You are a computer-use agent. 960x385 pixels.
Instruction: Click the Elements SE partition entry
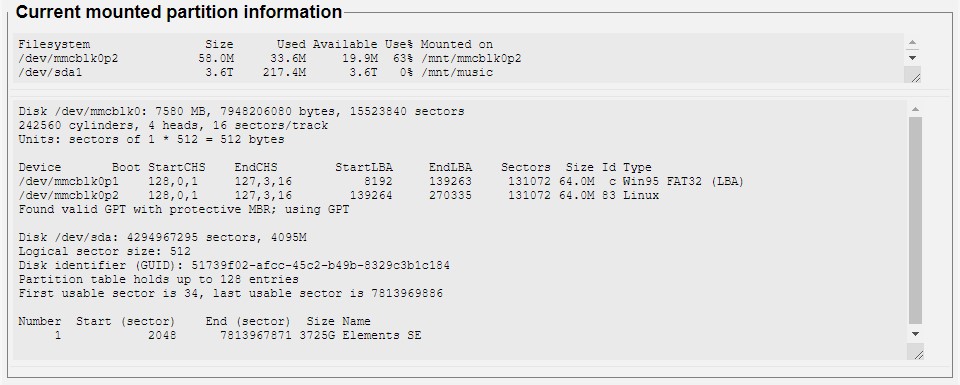[220, 335]
